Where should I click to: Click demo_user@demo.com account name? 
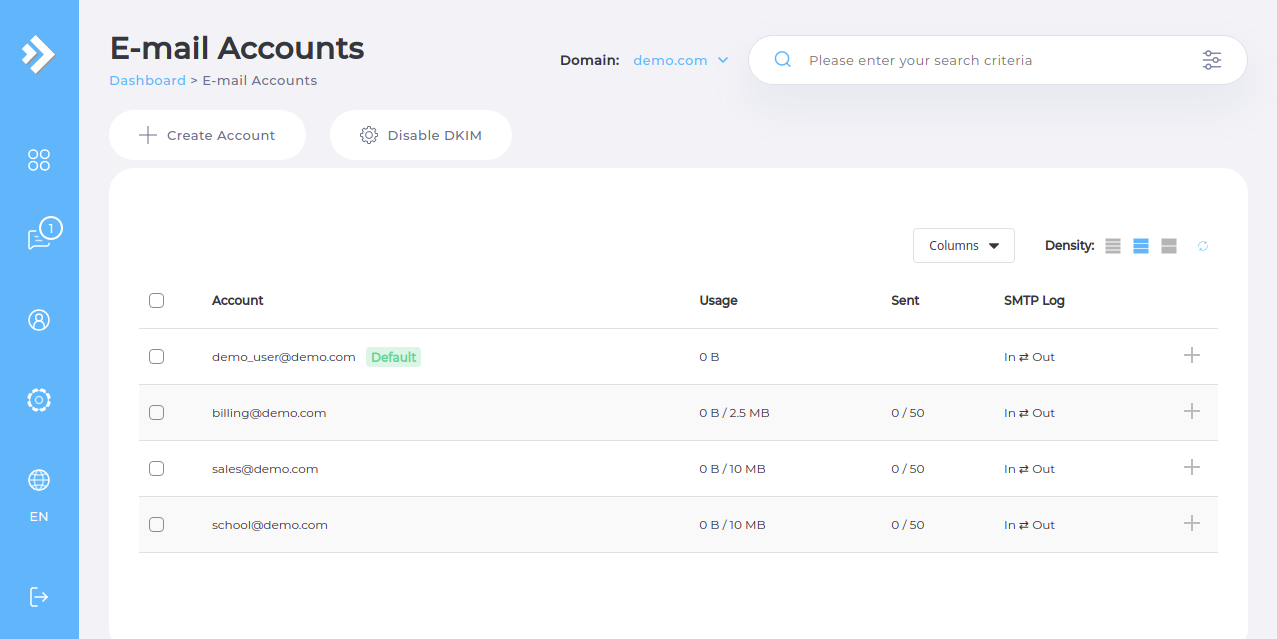pos(284,357)
